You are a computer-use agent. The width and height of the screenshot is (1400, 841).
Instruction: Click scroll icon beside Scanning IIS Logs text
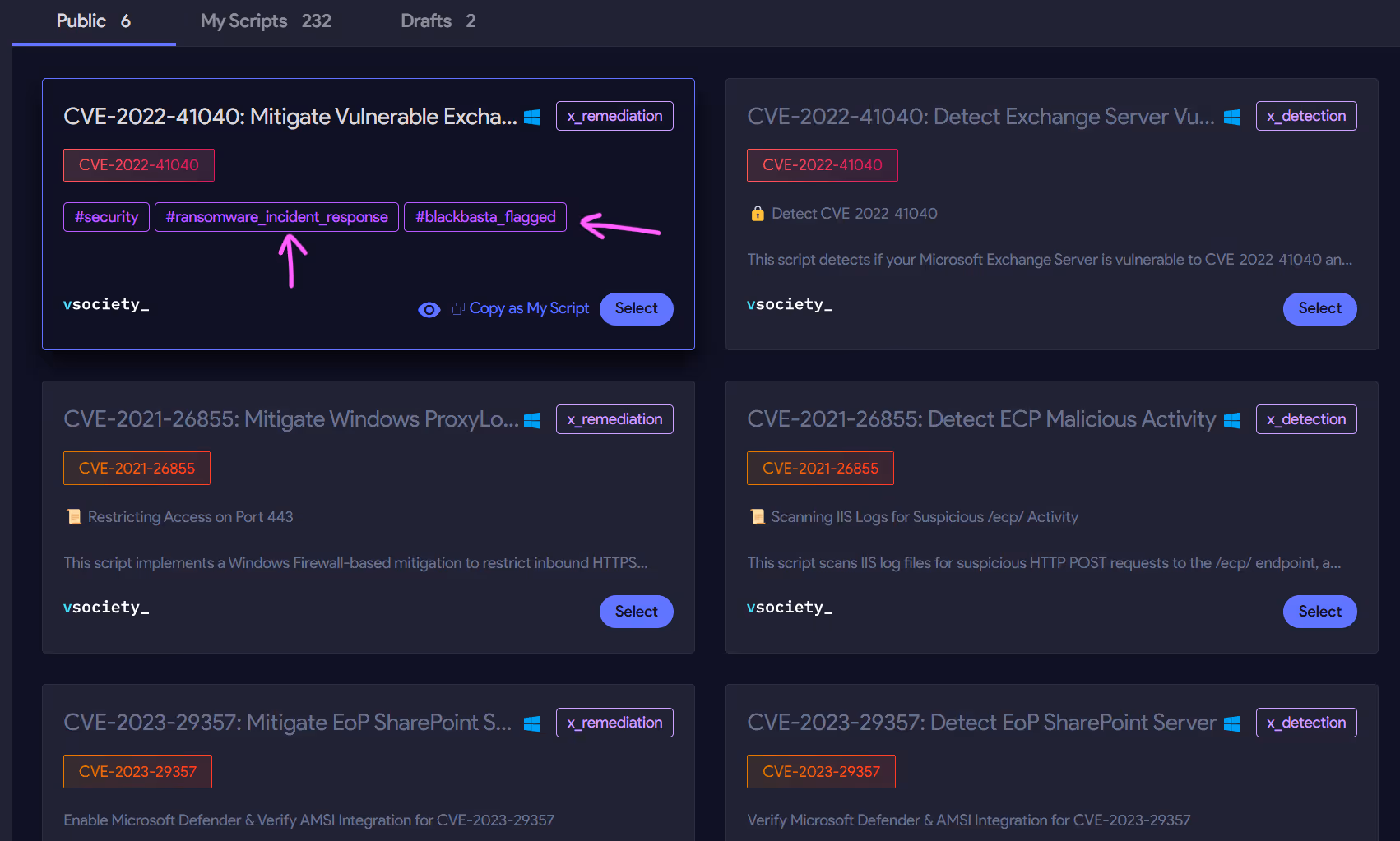[x=758, y=517]
